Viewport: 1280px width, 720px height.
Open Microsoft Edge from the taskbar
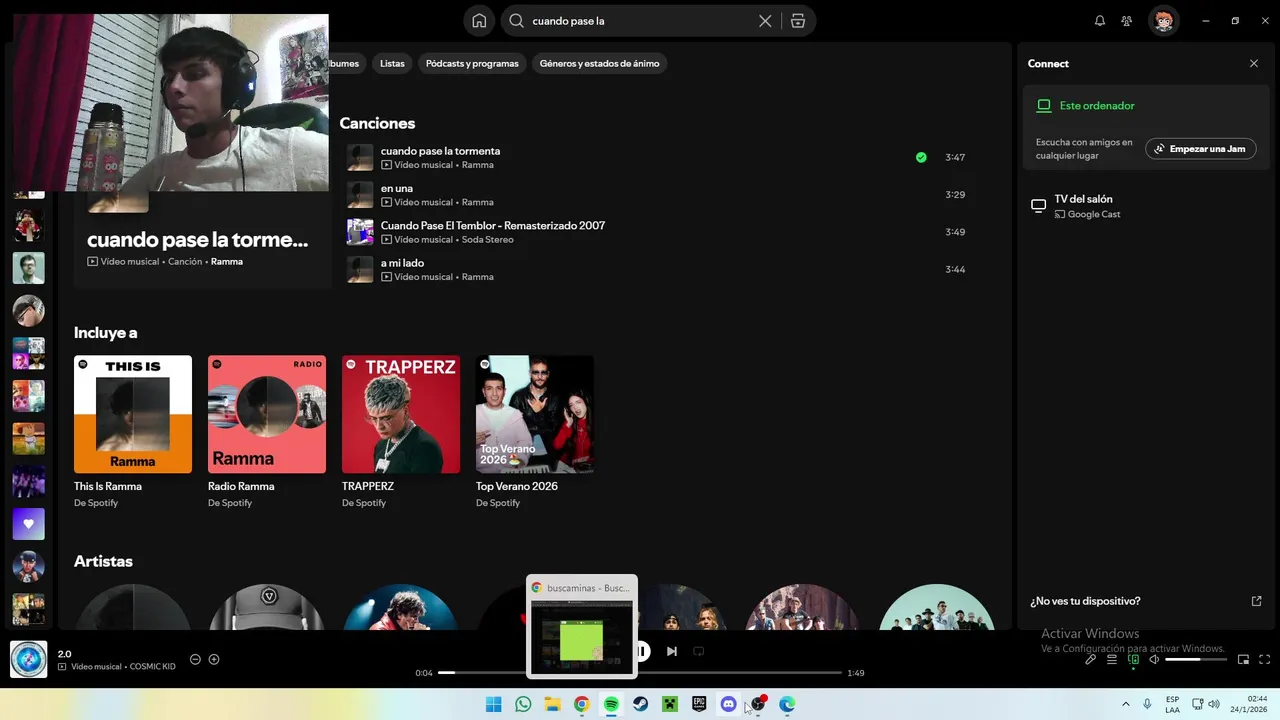coord(787,704)
